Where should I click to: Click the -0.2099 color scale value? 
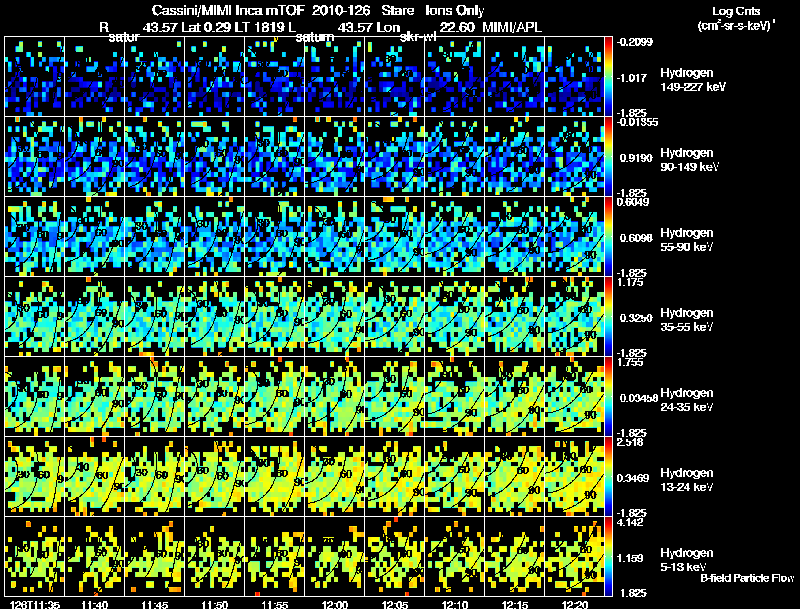pos(635,42)
